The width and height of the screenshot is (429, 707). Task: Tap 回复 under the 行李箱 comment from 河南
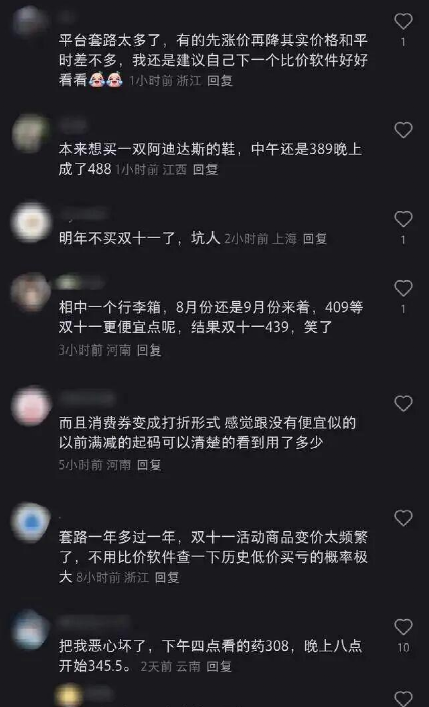[x=149, y=350]
